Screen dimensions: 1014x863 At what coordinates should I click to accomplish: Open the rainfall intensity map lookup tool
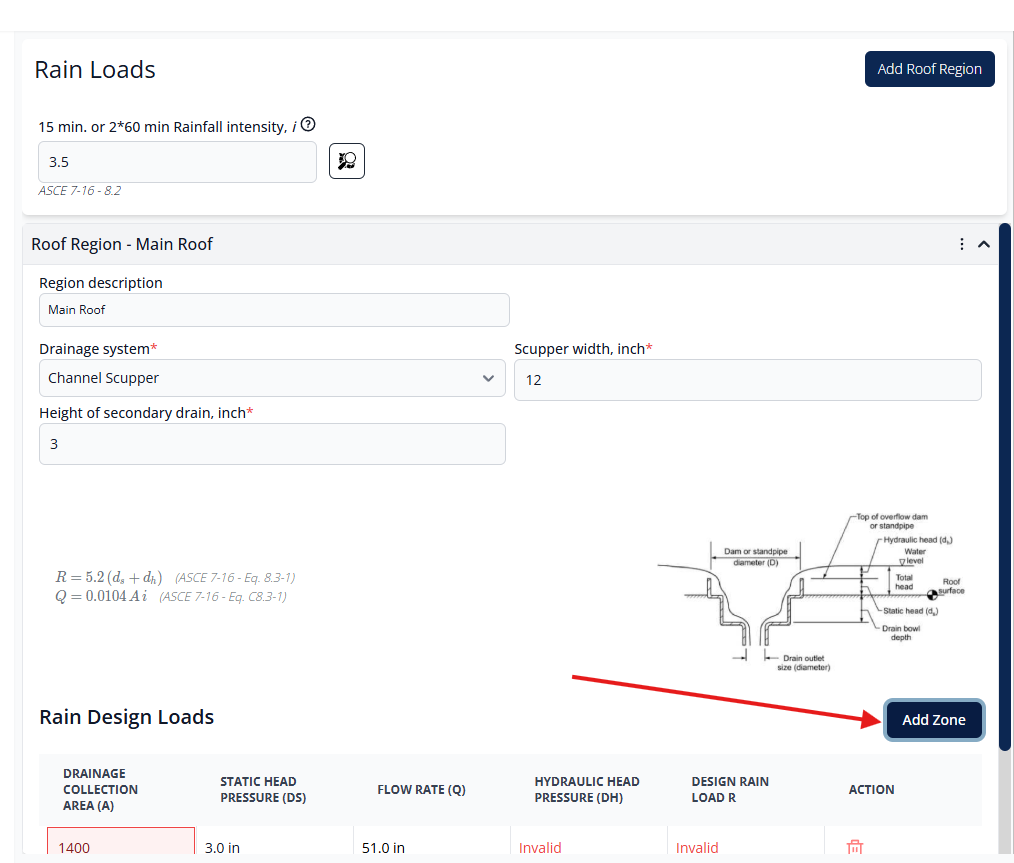point(346,160)
